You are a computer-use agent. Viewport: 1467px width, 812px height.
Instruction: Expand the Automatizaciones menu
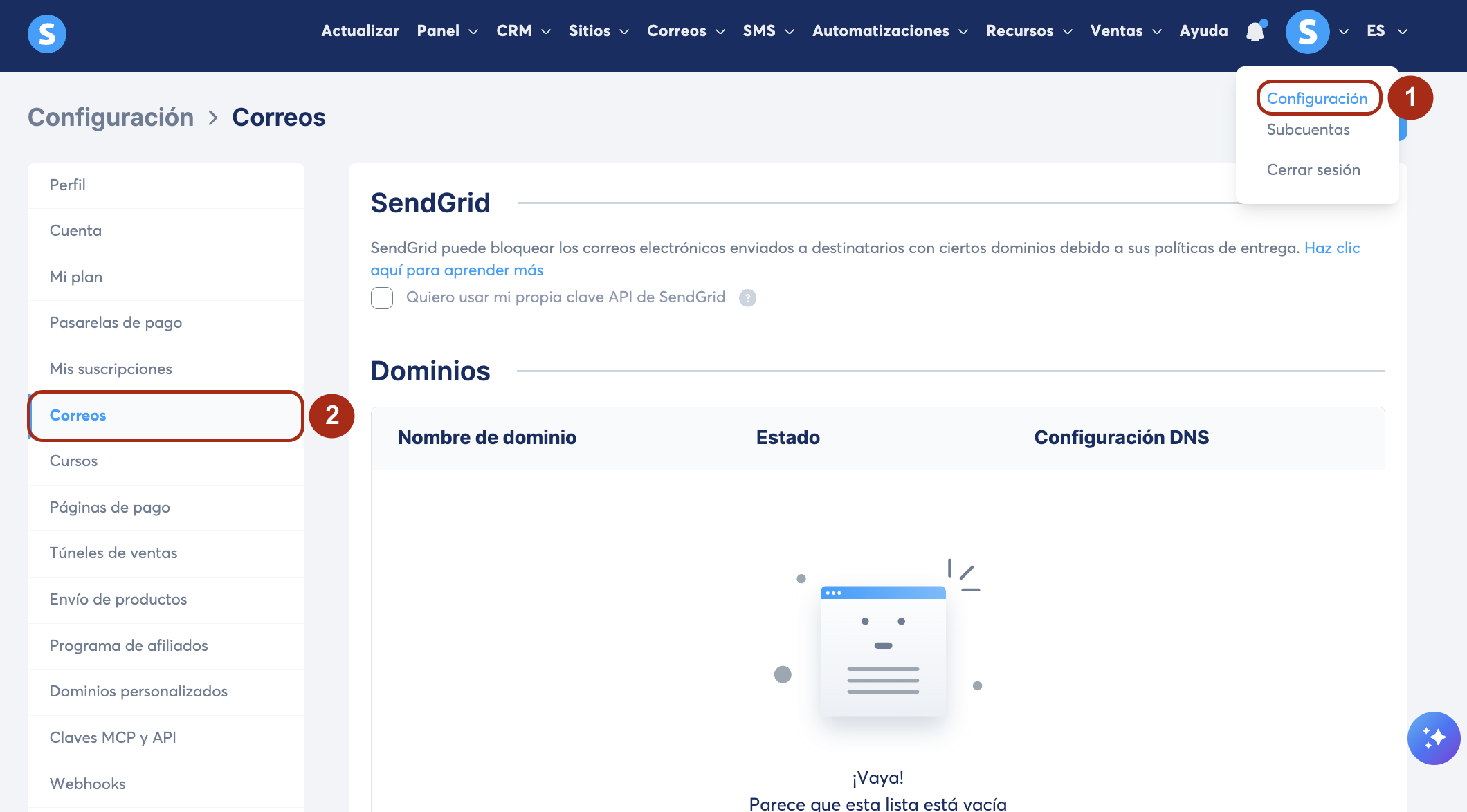(x=890, y=31)
